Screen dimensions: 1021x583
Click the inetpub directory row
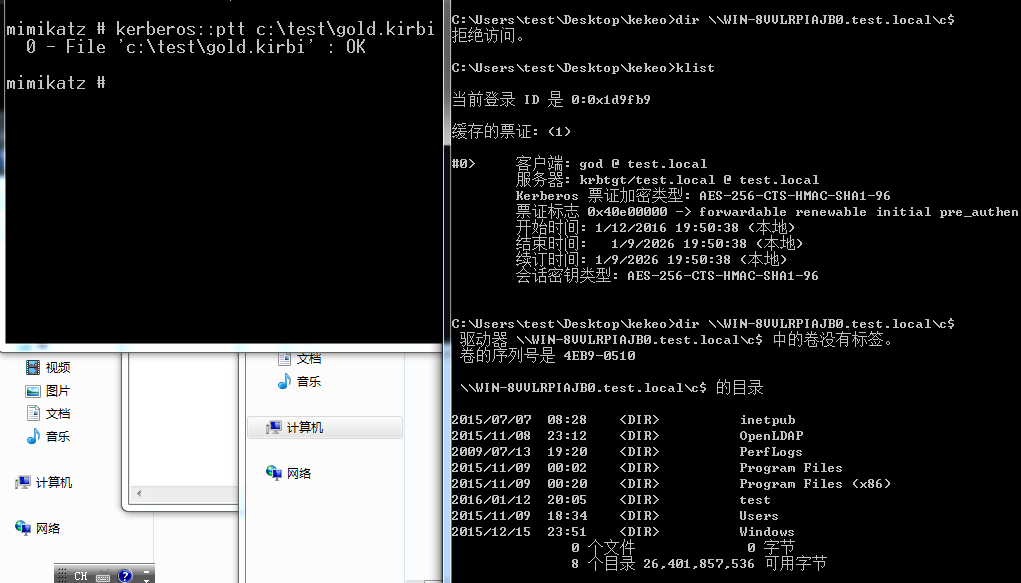(623, 420)
